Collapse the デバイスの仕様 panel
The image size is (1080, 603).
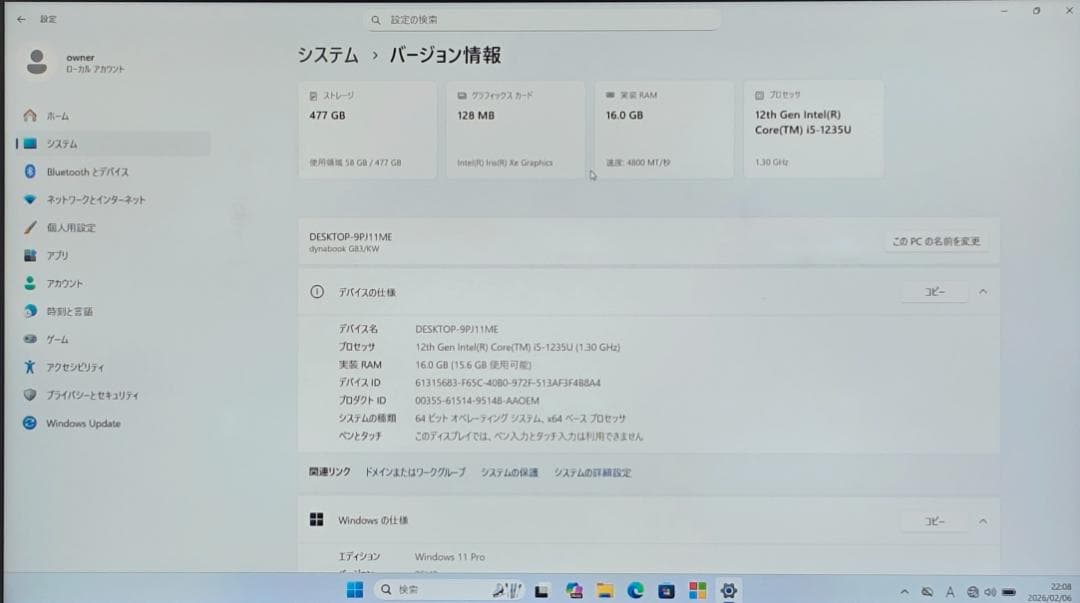coord(983,292)
